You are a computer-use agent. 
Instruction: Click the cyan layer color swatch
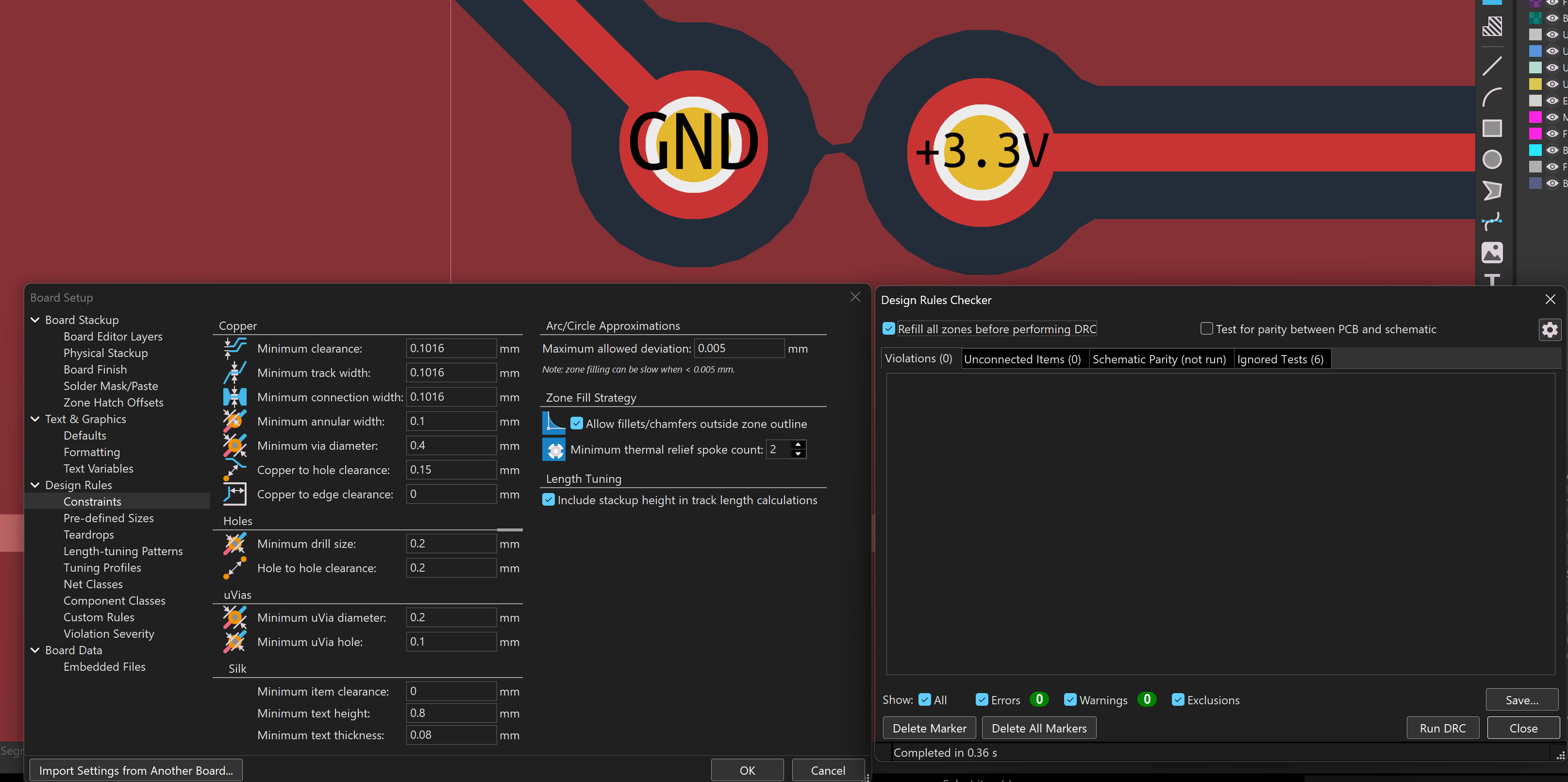1535,150
